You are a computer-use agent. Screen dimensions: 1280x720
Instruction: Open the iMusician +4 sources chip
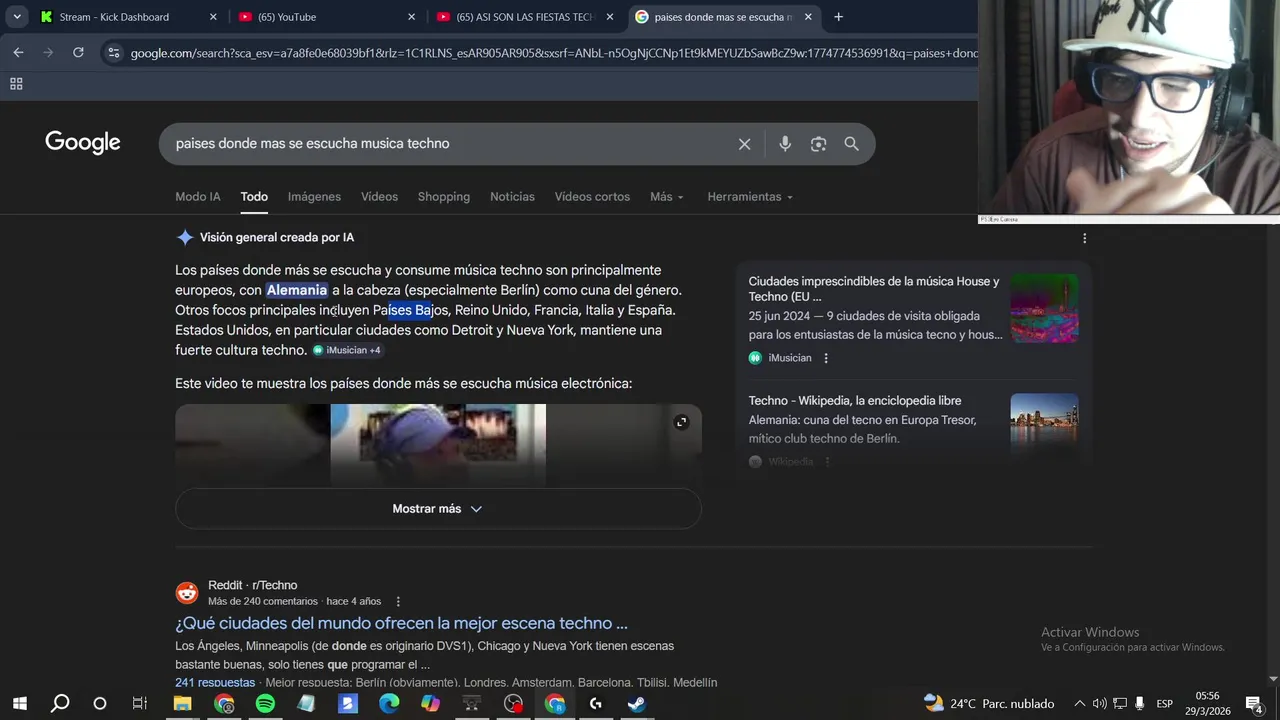347,350
